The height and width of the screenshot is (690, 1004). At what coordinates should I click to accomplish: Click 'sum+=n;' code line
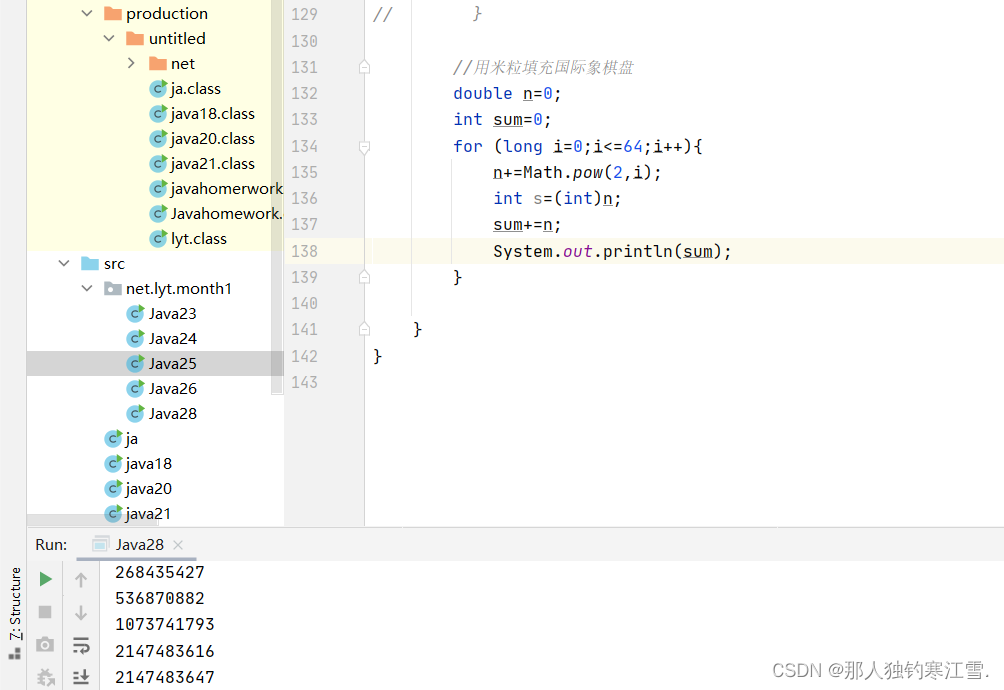[x=527, y=225]
